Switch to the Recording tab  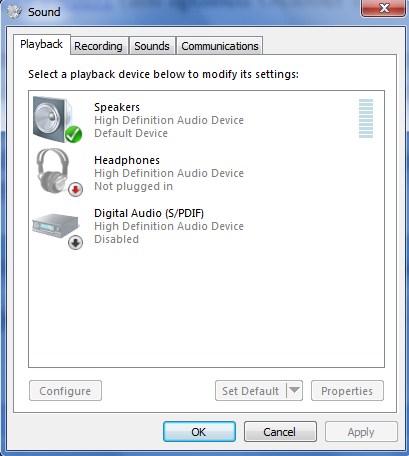point(98,46)
